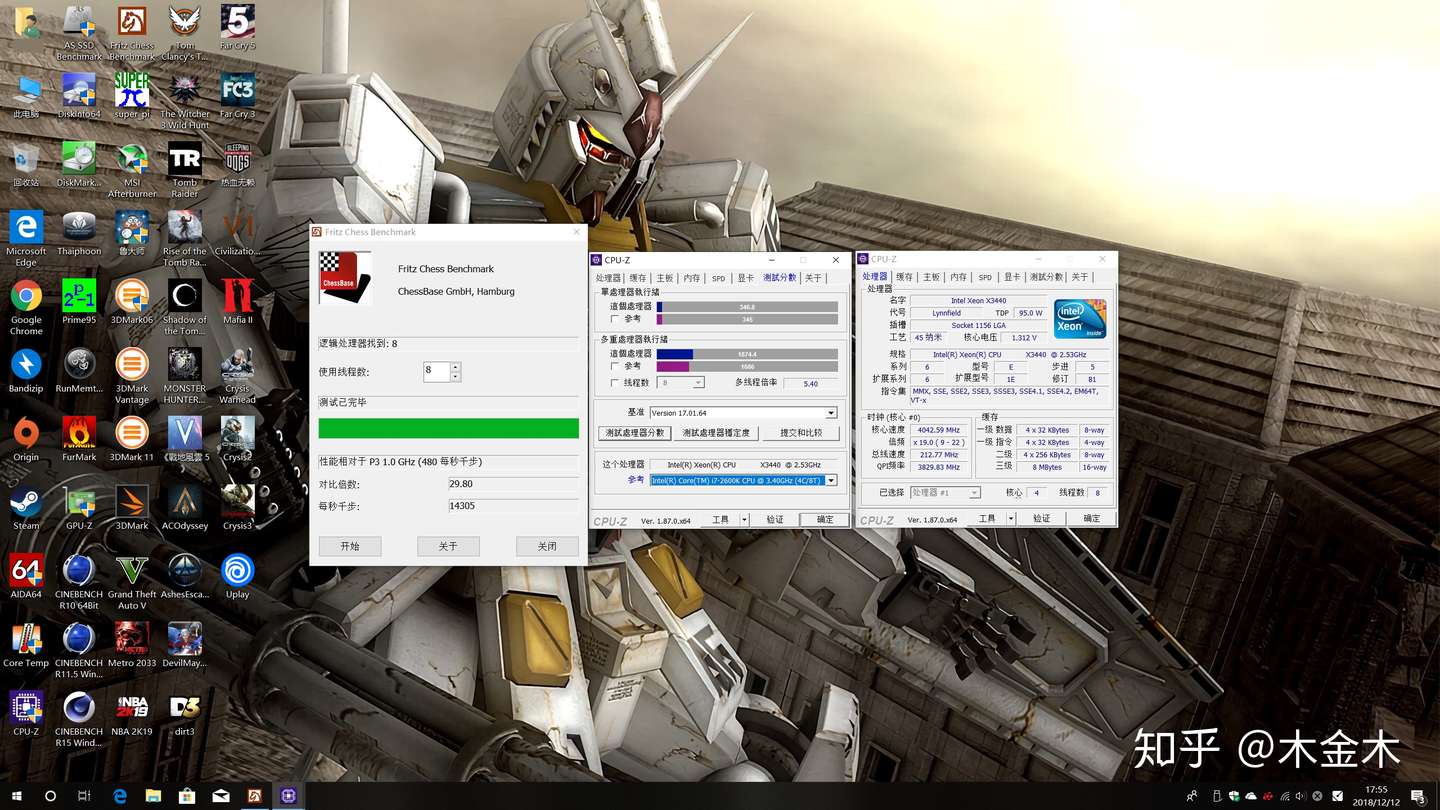Select the NBA 2K19 desktop icon
1440x810 pixels.
pos(132,714)
